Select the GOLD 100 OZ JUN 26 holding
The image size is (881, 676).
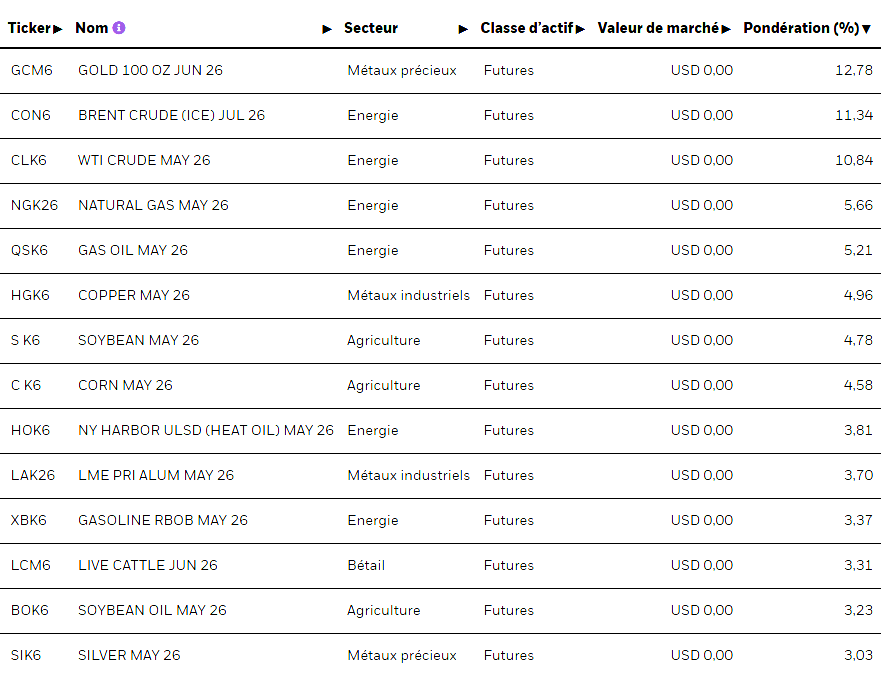coord(150,70)
